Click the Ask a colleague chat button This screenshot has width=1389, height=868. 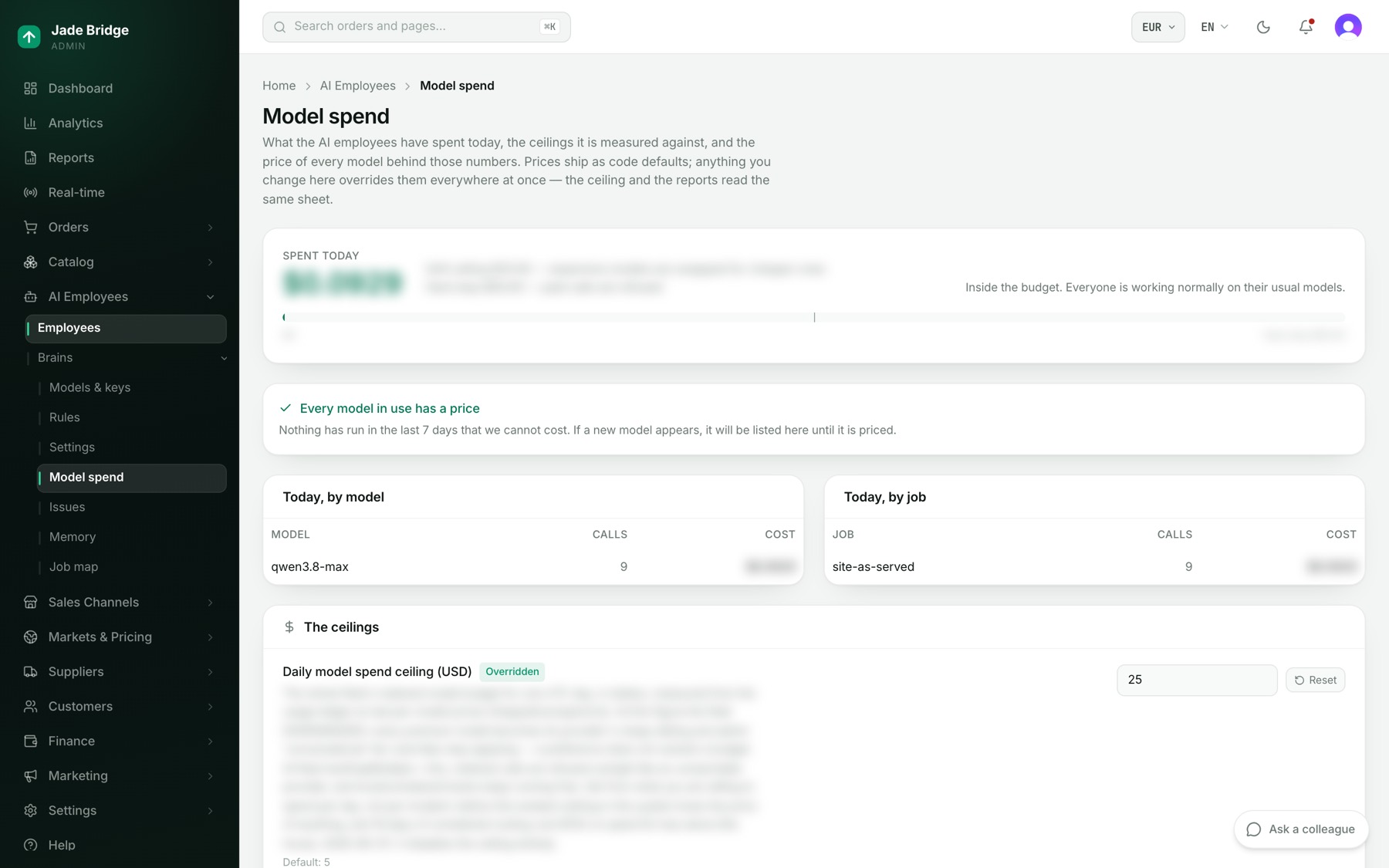[1301, 829]
